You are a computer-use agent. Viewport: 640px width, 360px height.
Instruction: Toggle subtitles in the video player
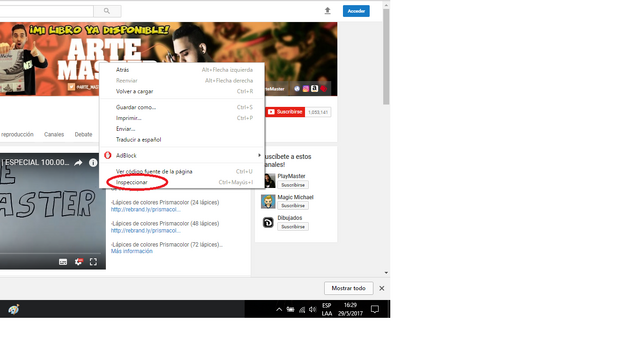[x=63, y=262]
